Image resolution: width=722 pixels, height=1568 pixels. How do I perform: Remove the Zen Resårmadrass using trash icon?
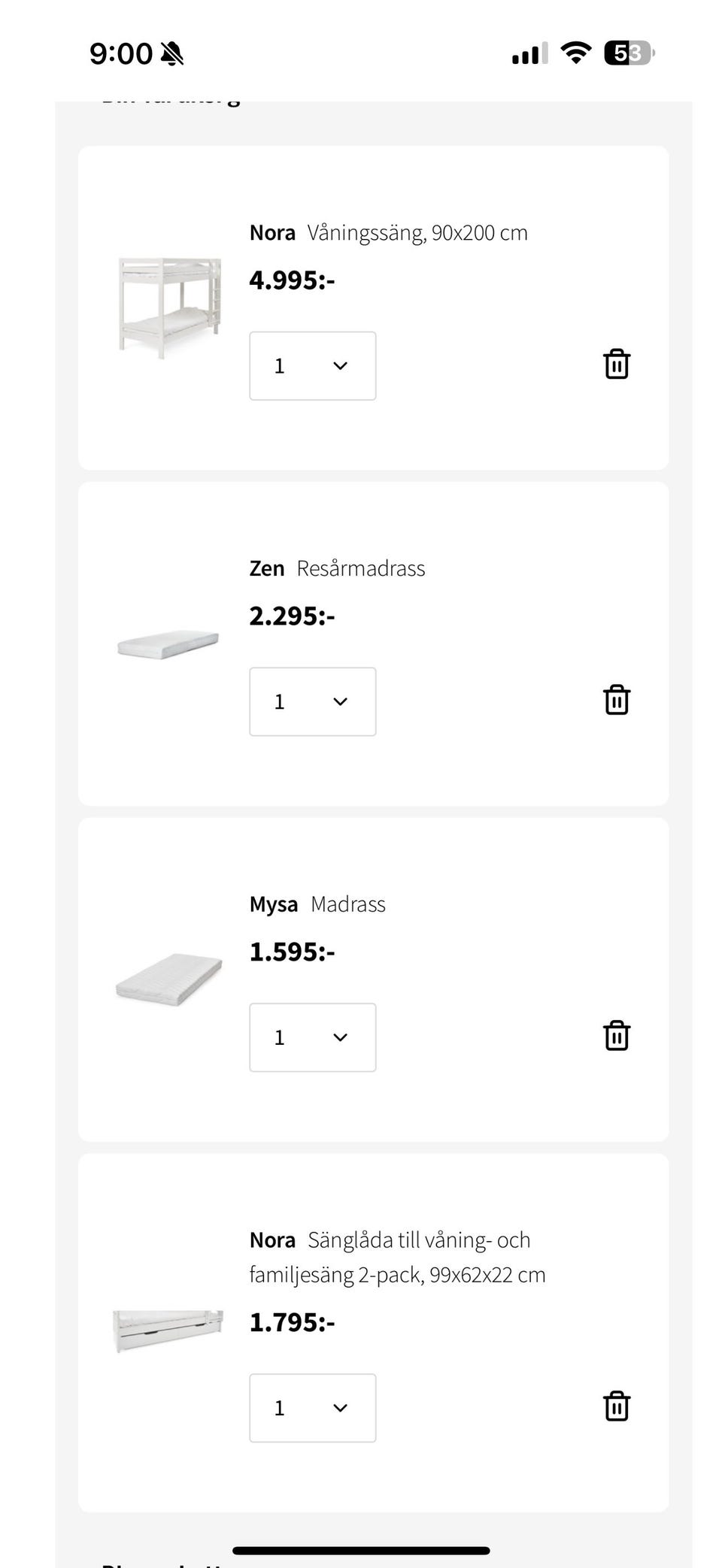coord(616,700)
